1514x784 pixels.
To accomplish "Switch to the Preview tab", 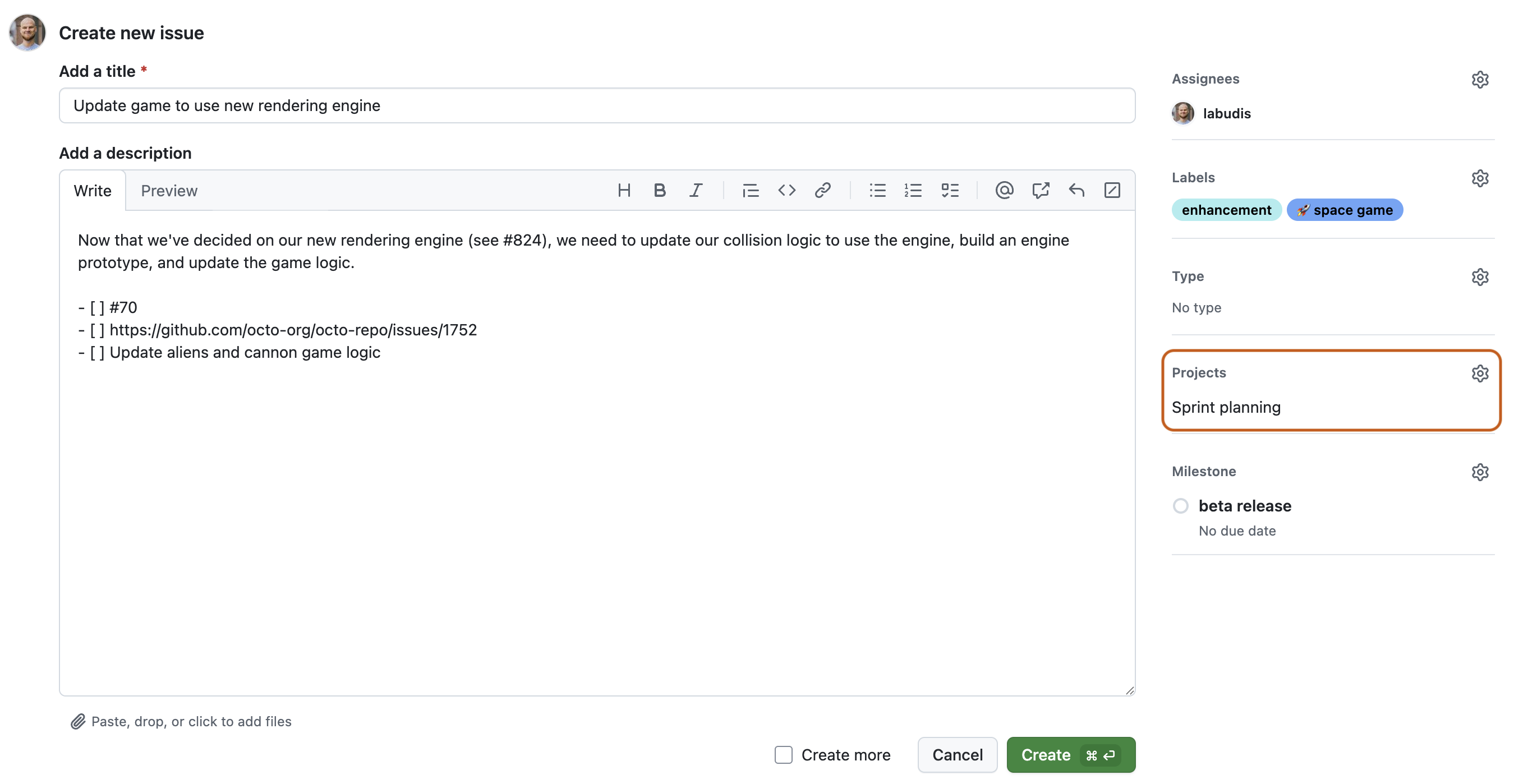I will click(169, 191).
